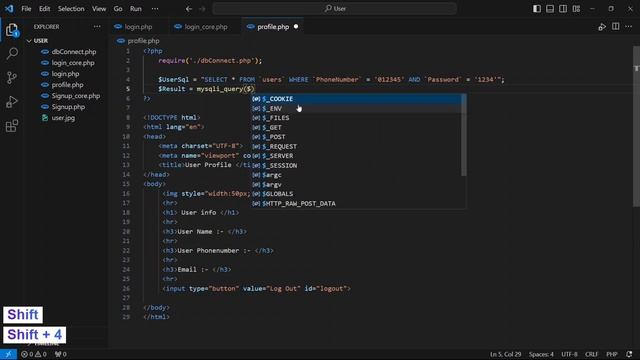Open Explorer views and more actions ellipsis
The width and height of the screenshot is (640, 360).
[97, 27]
